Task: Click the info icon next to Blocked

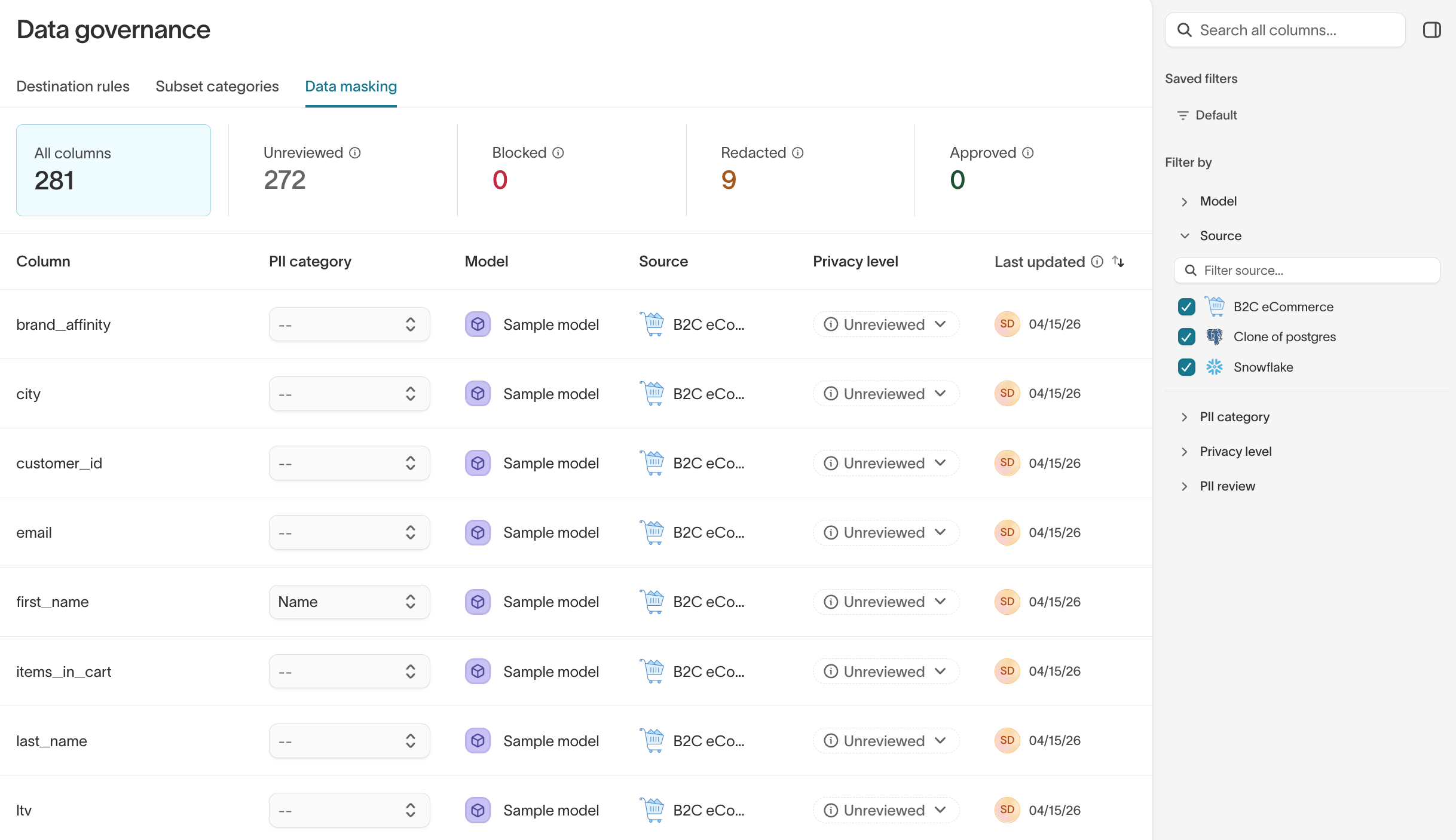Action: (x=558, y=153)
